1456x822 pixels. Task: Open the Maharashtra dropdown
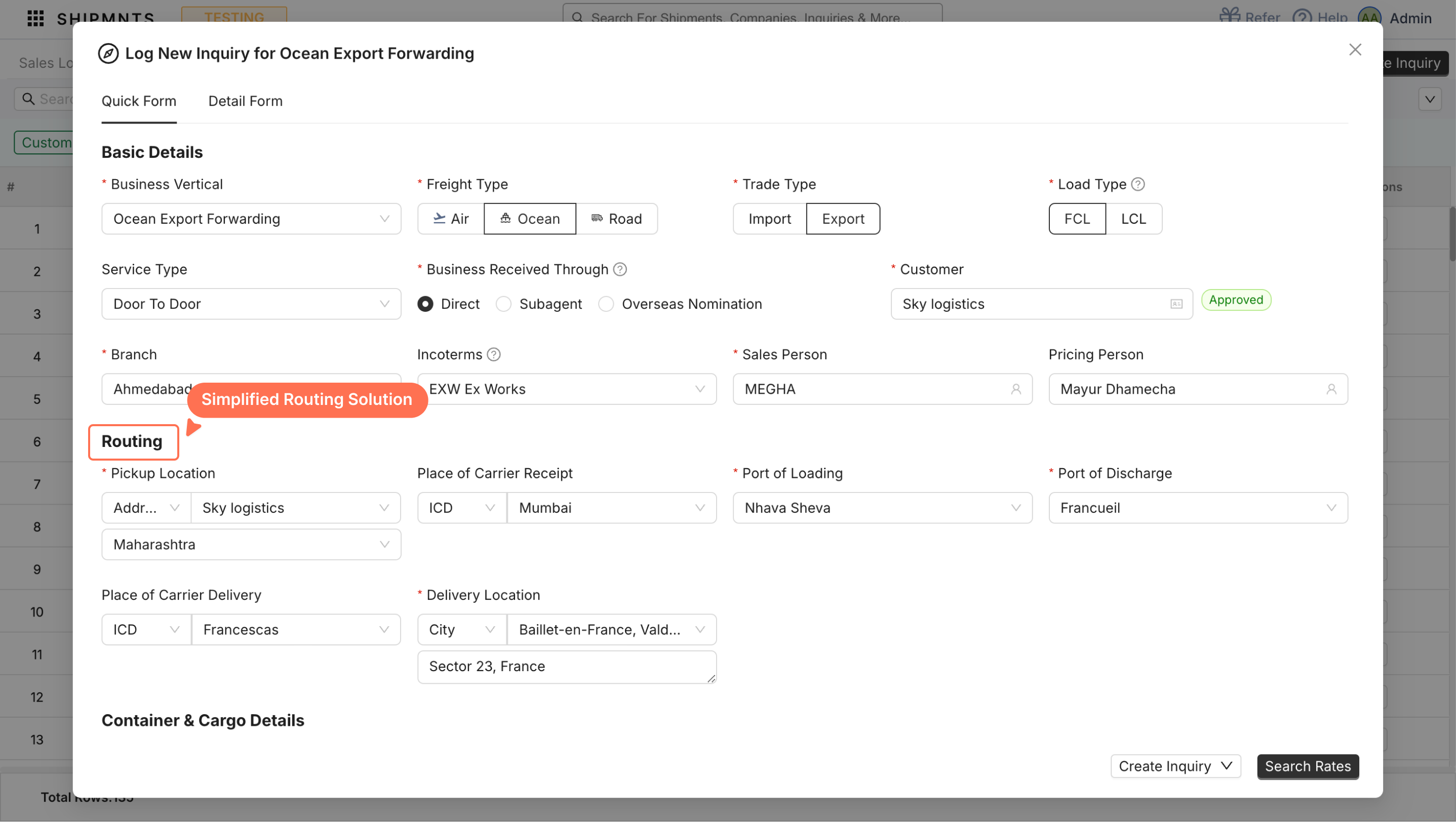pos(251,545)
